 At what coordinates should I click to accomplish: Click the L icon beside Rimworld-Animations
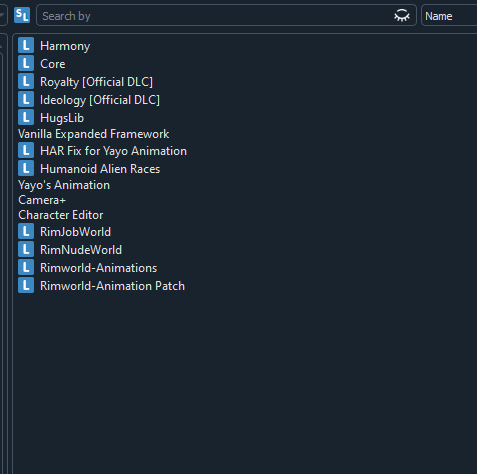click(x=26, y=267)
